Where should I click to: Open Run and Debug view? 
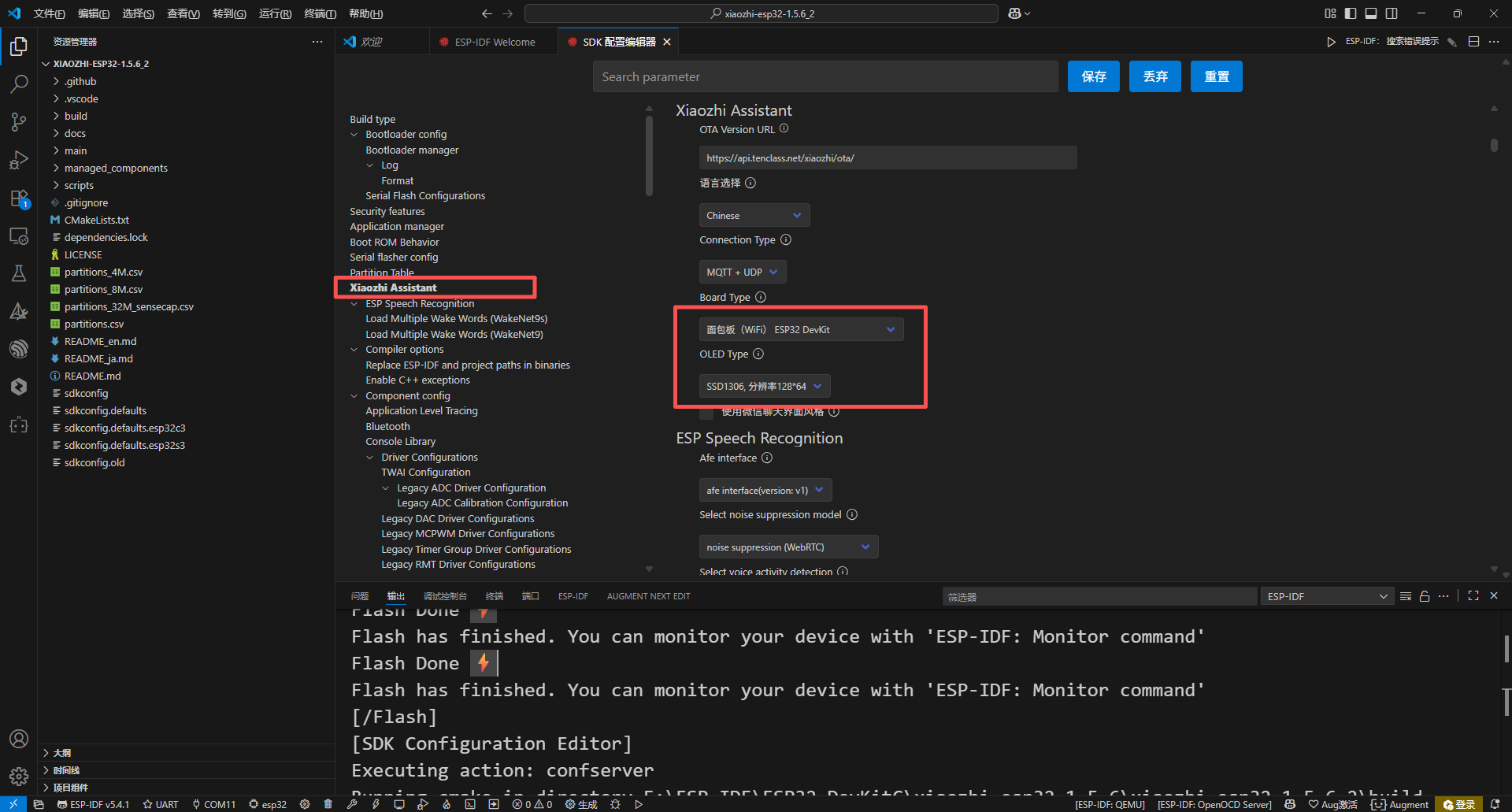pyautogui.click(x=19, y=160)
